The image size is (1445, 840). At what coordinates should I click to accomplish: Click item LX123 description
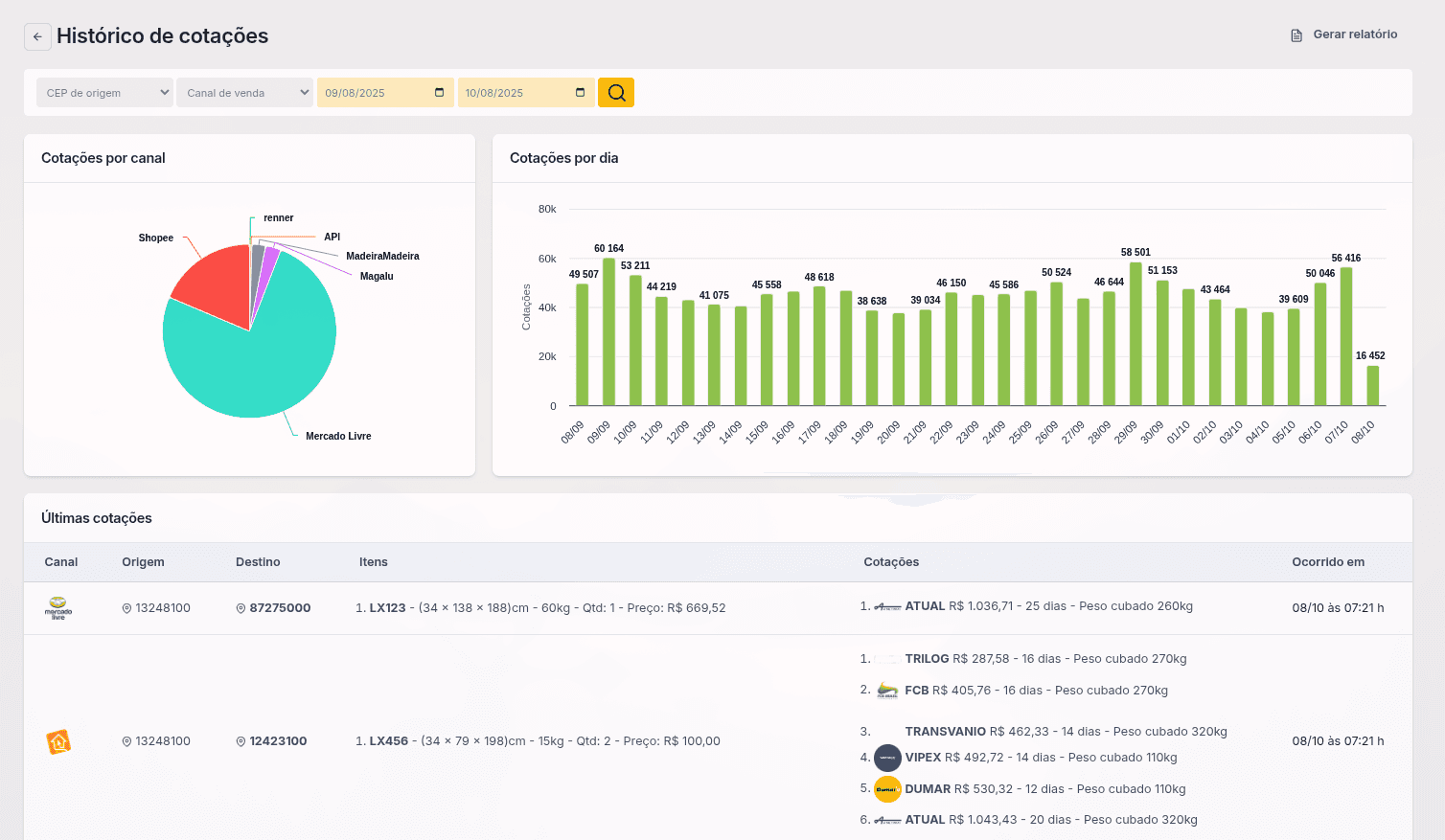pos(547,608)
